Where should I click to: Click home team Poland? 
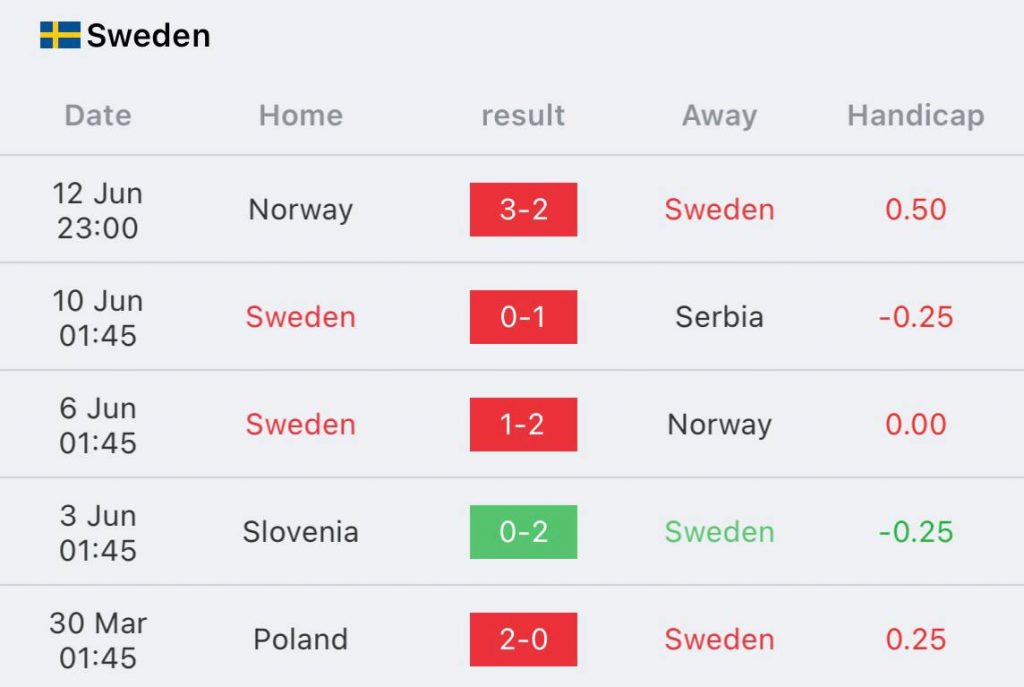[300, 639]
